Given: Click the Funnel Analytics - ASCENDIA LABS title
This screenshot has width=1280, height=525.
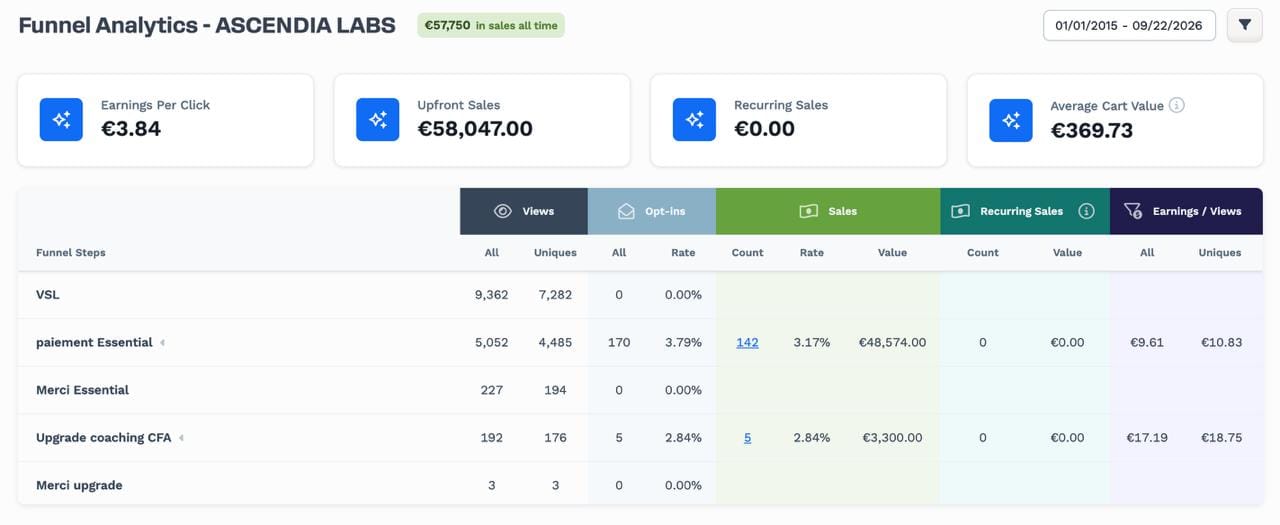Looking at the screenshot, I should point(207,25).
